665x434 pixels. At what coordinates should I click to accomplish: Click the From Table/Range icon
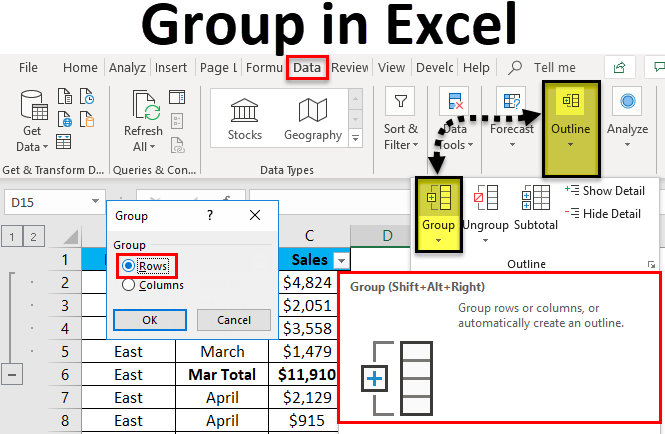(64, 142)
